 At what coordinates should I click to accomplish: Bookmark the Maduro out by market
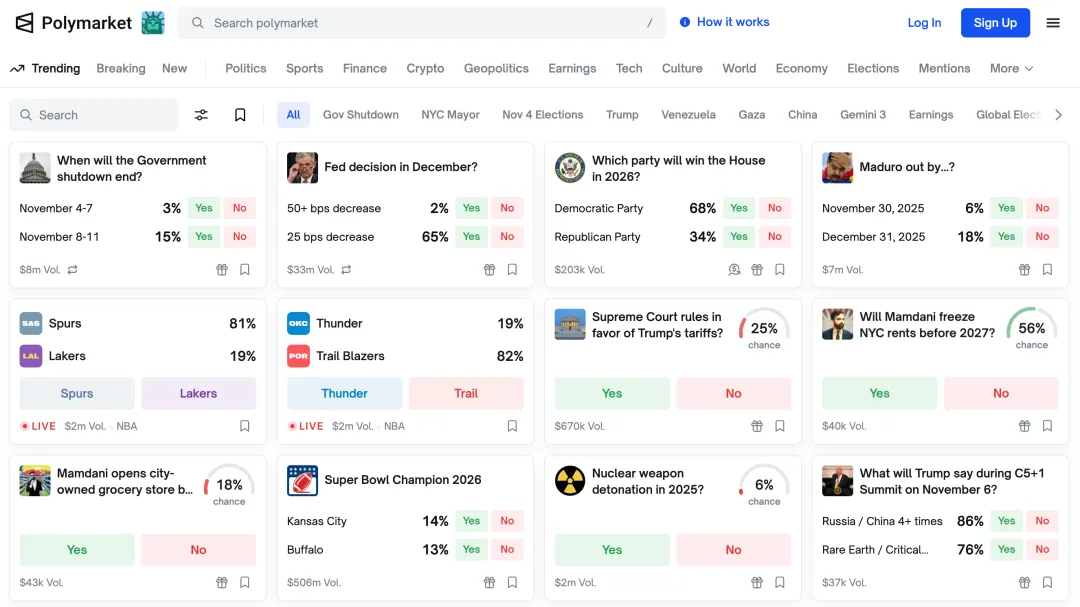[x=1047, y=270]
